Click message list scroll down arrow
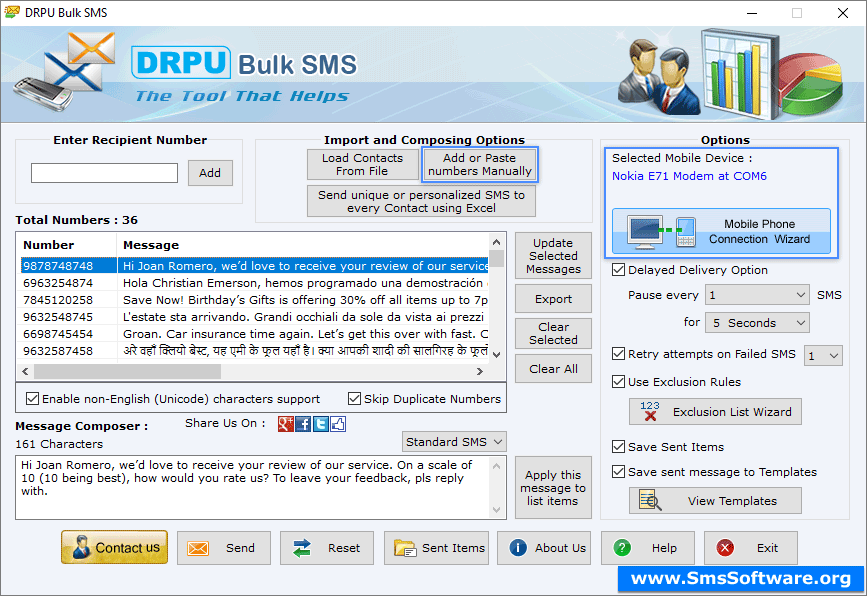867x596 pixels. [497, 355]
